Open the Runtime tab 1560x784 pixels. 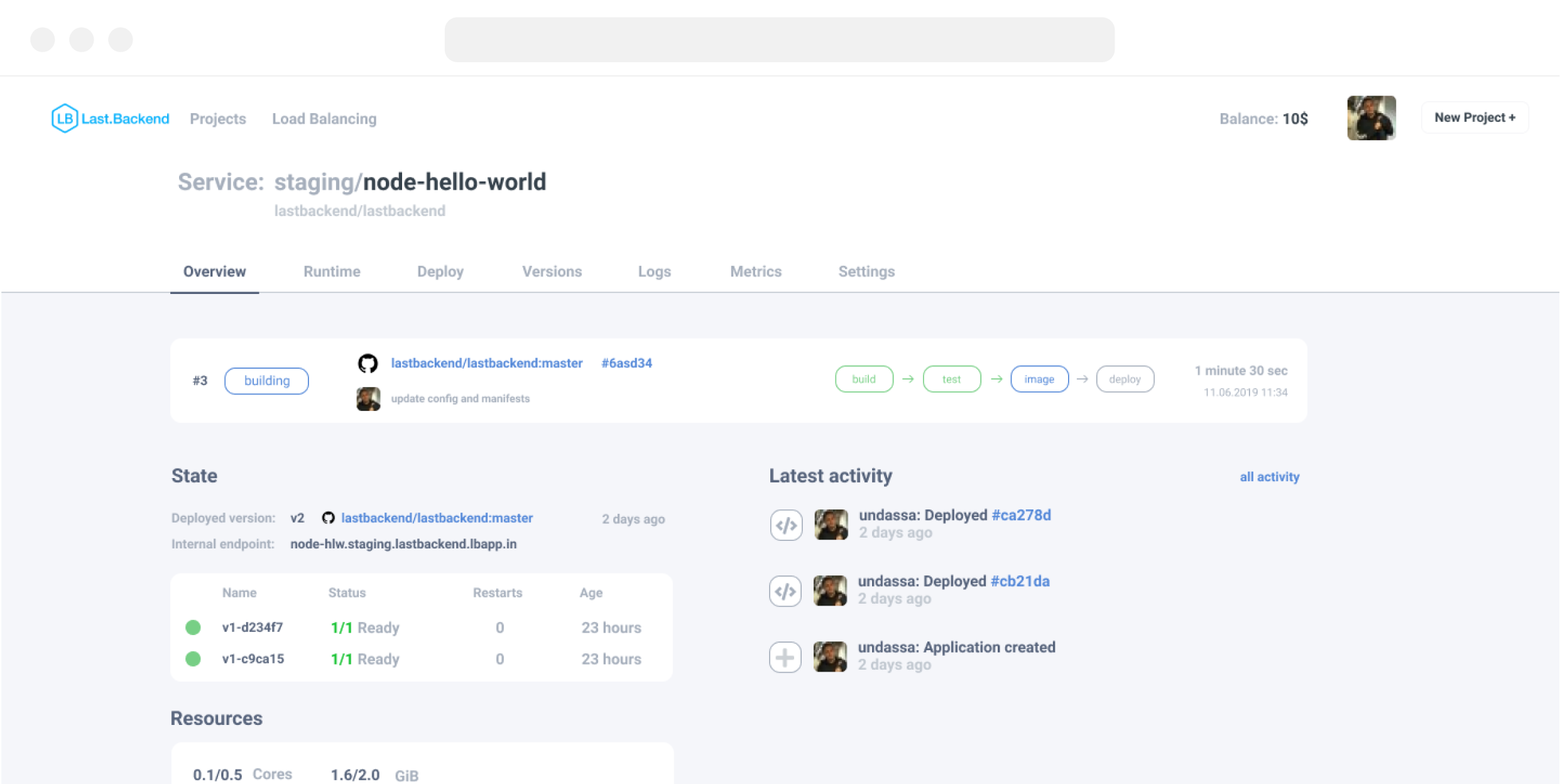pos(331,271)
